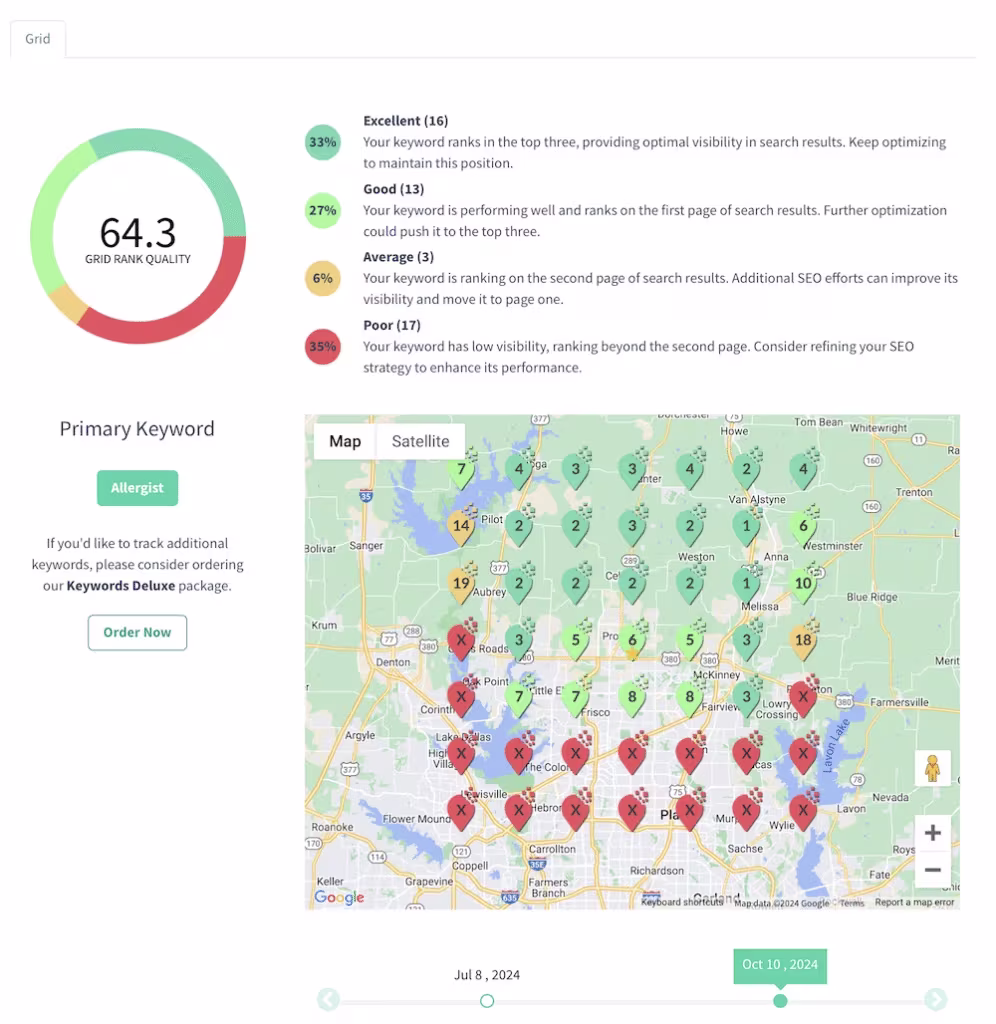The image size is (996, 1024).
Task: Advance timeline with the right arrow
Action: pyautogui.click(x=935, y=1000)
